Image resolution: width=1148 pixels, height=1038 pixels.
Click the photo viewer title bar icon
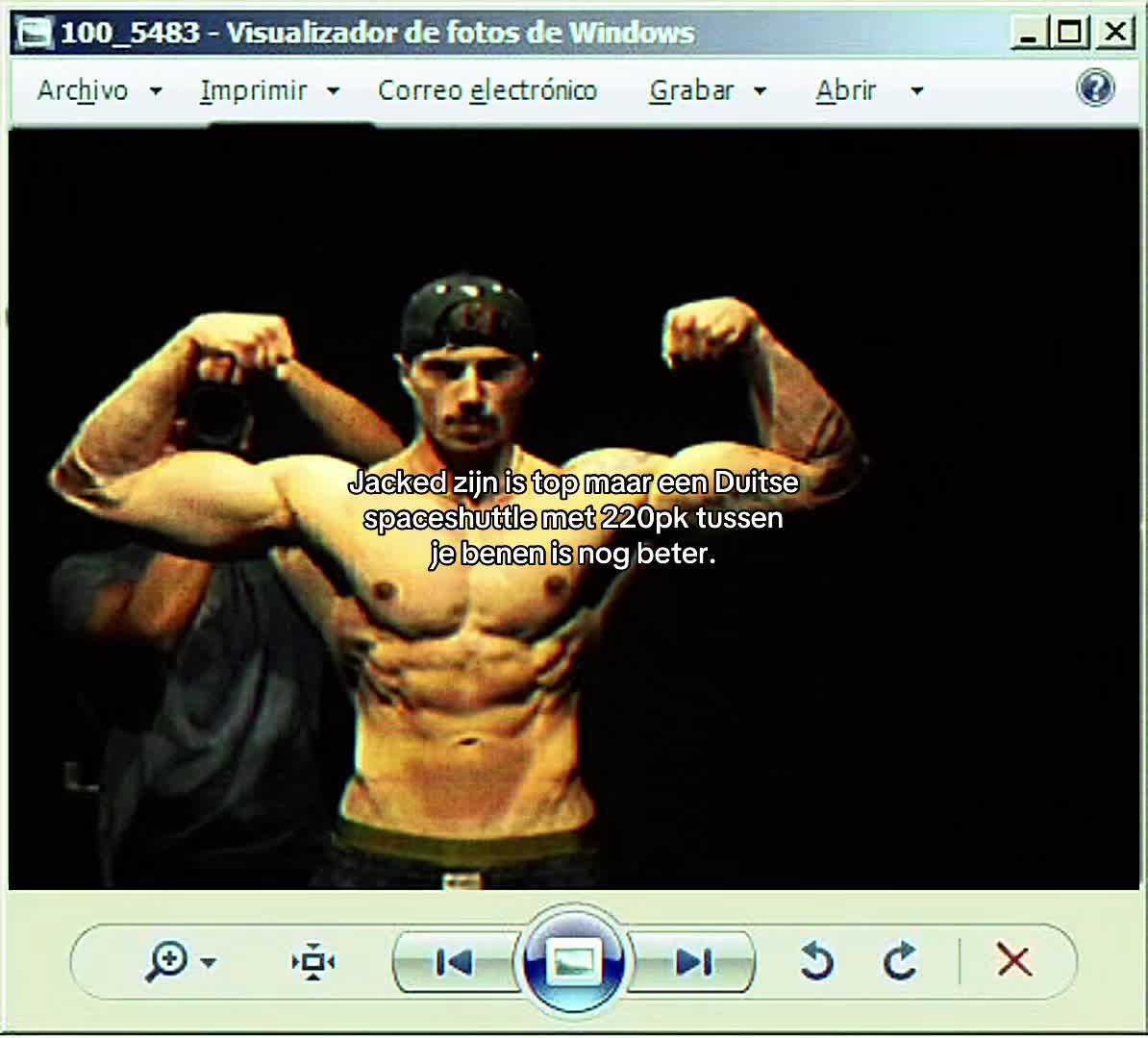point(35,33)
